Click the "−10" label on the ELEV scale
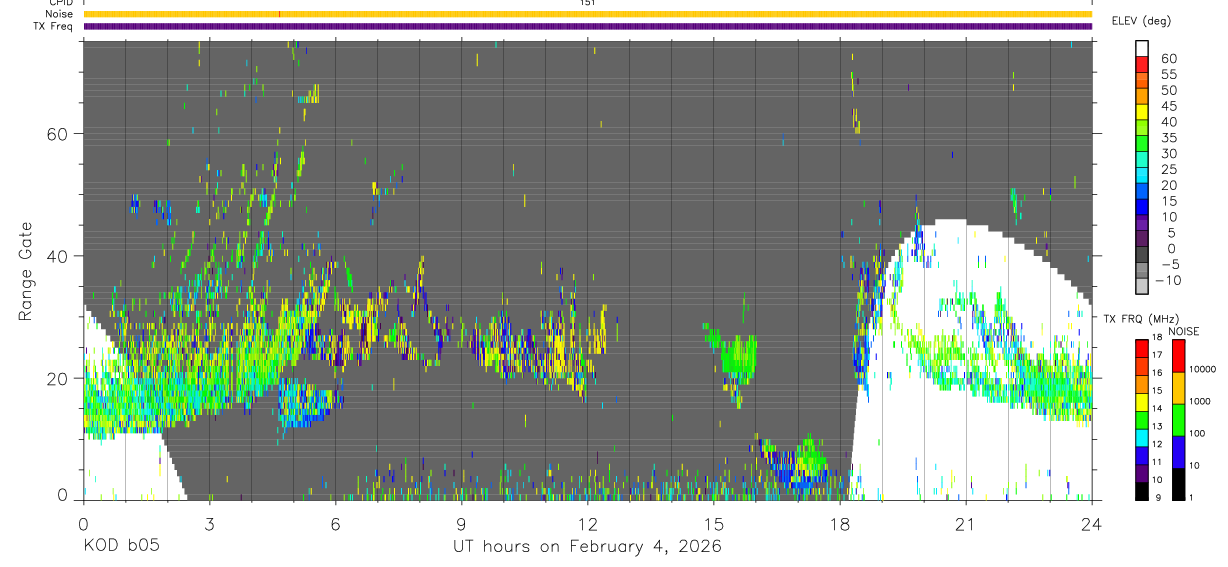This screenshot has height=567, width=1228. click(x=1168, y=281)
